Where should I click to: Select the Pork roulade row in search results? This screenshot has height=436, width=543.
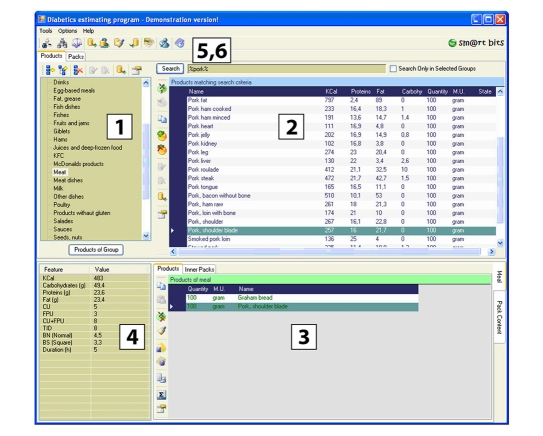[x=341, y=170]
